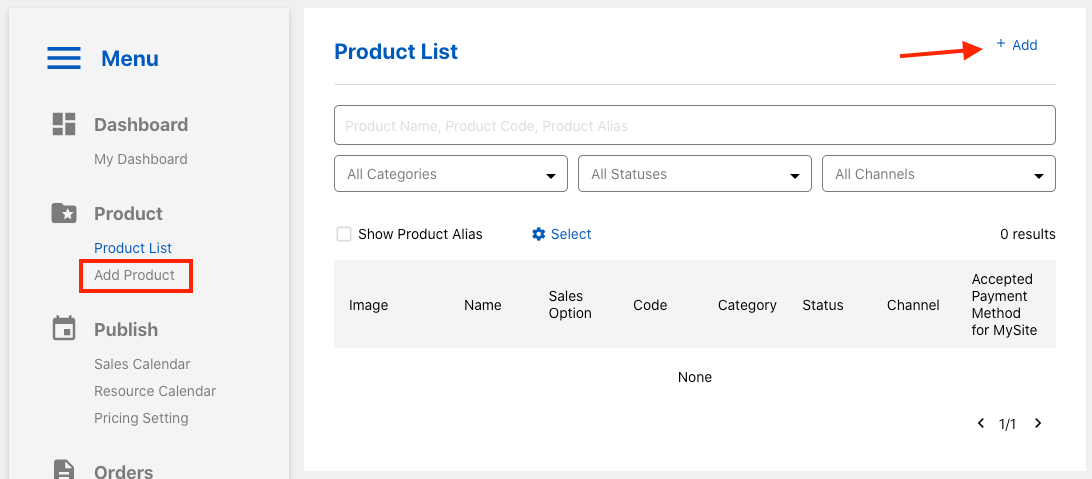The height and width of the screenshot is (479, 1092).
Task: Click the Dashboard grid icon
Action: (64, 125)
